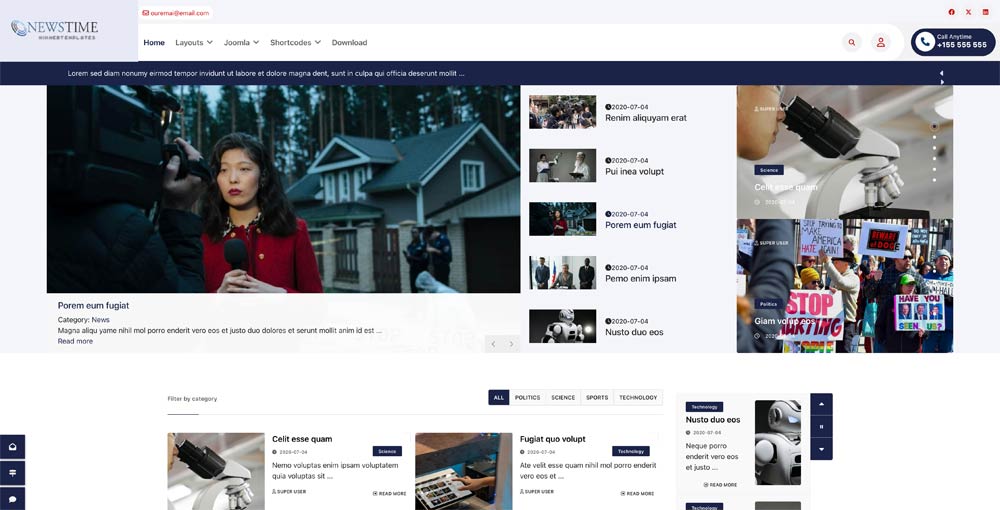Go to the Home menu item
The width and height of the screenshot is (1000, 510).
click(x=154, y=43)
